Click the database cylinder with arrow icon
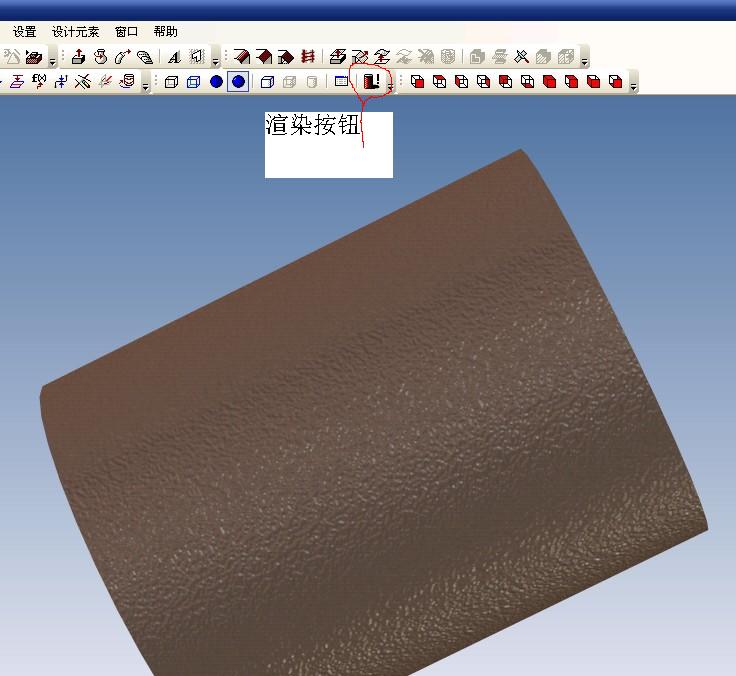The image size is (736, 676). 127,82
